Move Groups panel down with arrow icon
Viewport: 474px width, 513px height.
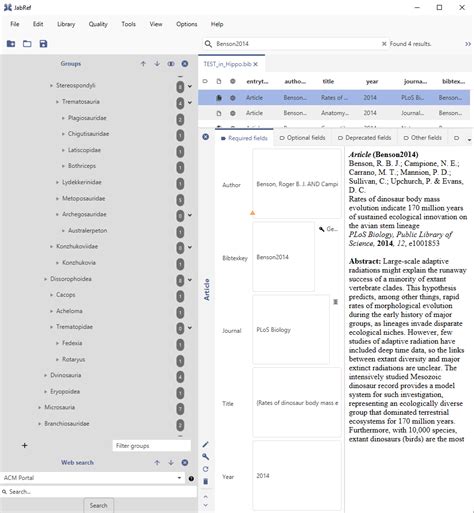pyautogui.click(x=157, y=64)
